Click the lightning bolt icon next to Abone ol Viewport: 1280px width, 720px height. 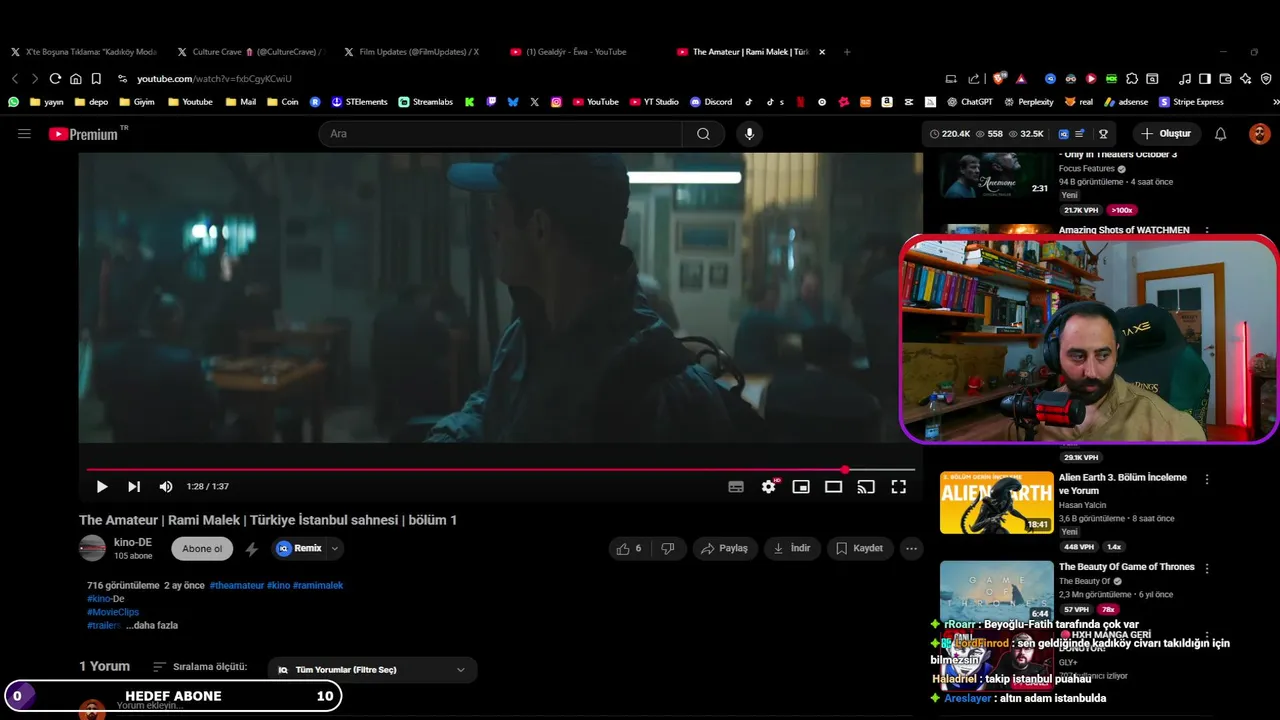(x=252, y=548)
